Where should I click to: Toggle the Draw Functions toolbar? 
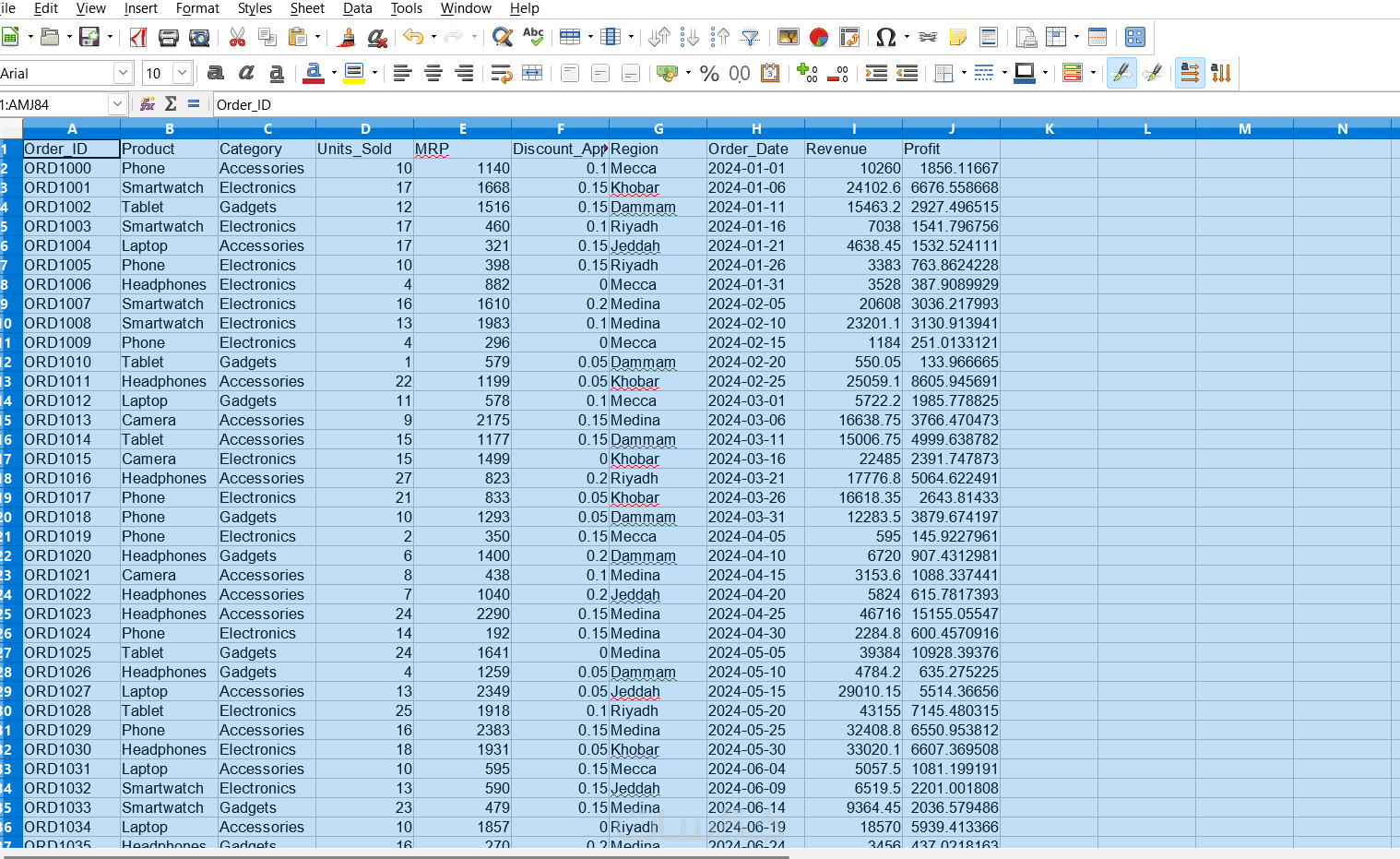tap(1135, 37)
